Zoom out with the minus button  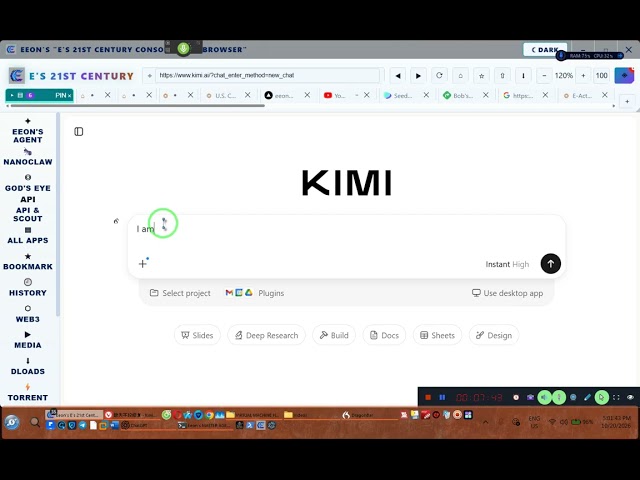(x=544, y=76)
